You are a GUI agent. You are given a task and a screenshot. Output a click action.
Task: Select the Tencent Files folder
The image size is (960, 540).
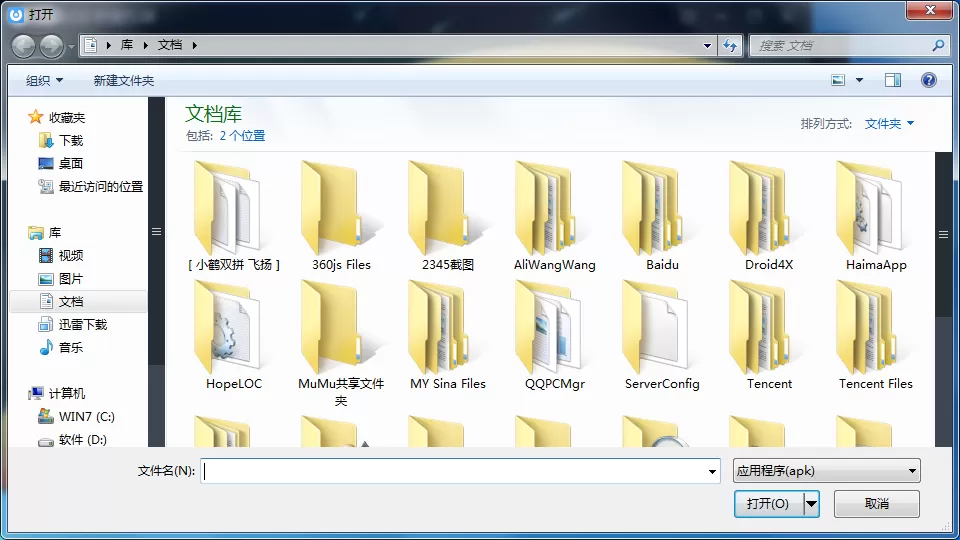[x=876, y=335]
